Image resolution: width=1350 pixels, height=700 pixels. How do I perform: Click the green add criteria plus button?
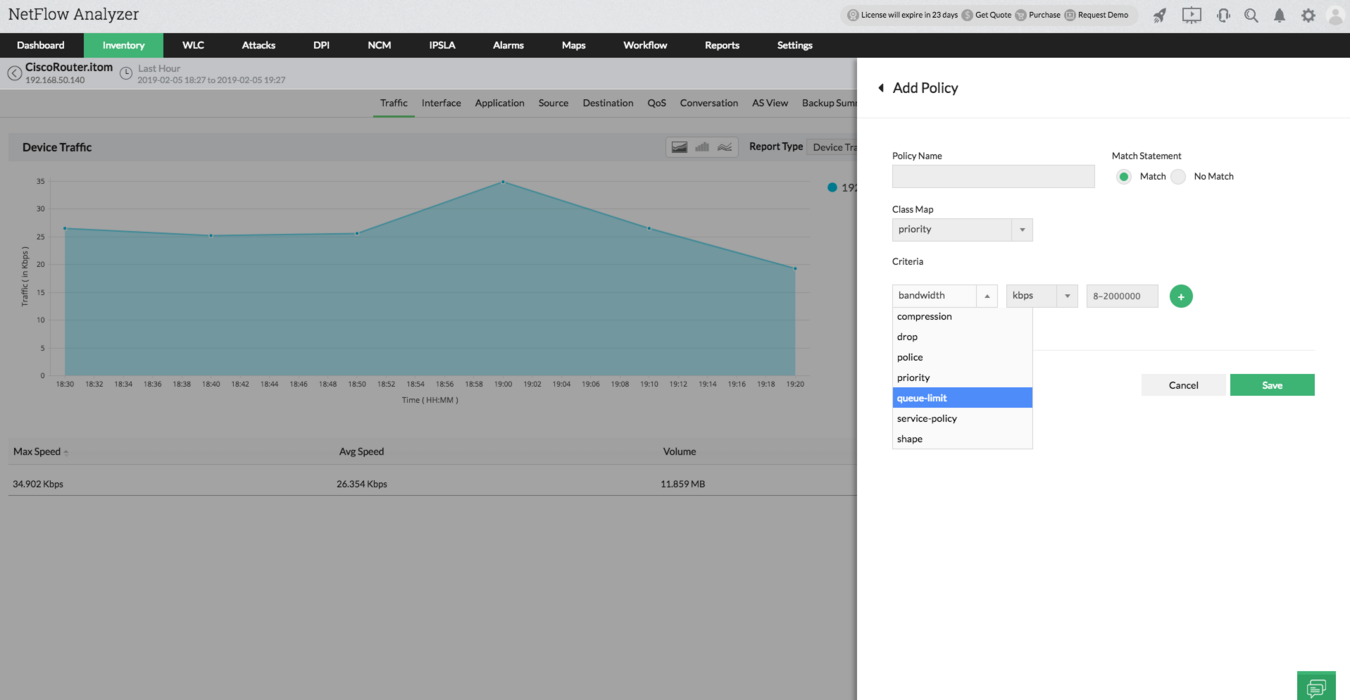click(1181, 296)
